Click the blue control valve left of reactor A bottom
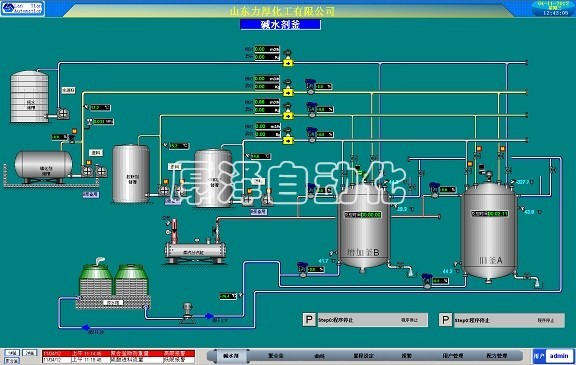Viewport: 576px width, 365px height. [427, 281]
